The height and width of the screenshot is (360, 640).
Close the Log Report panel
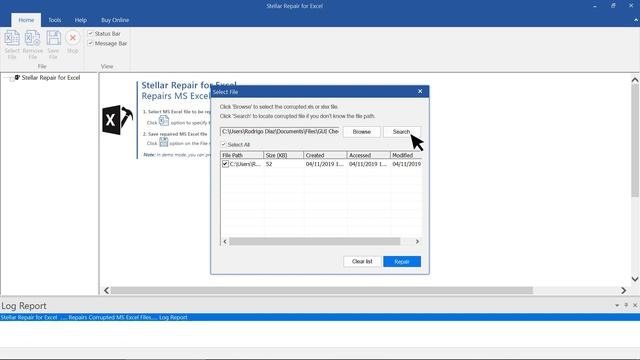click(635, 305)
